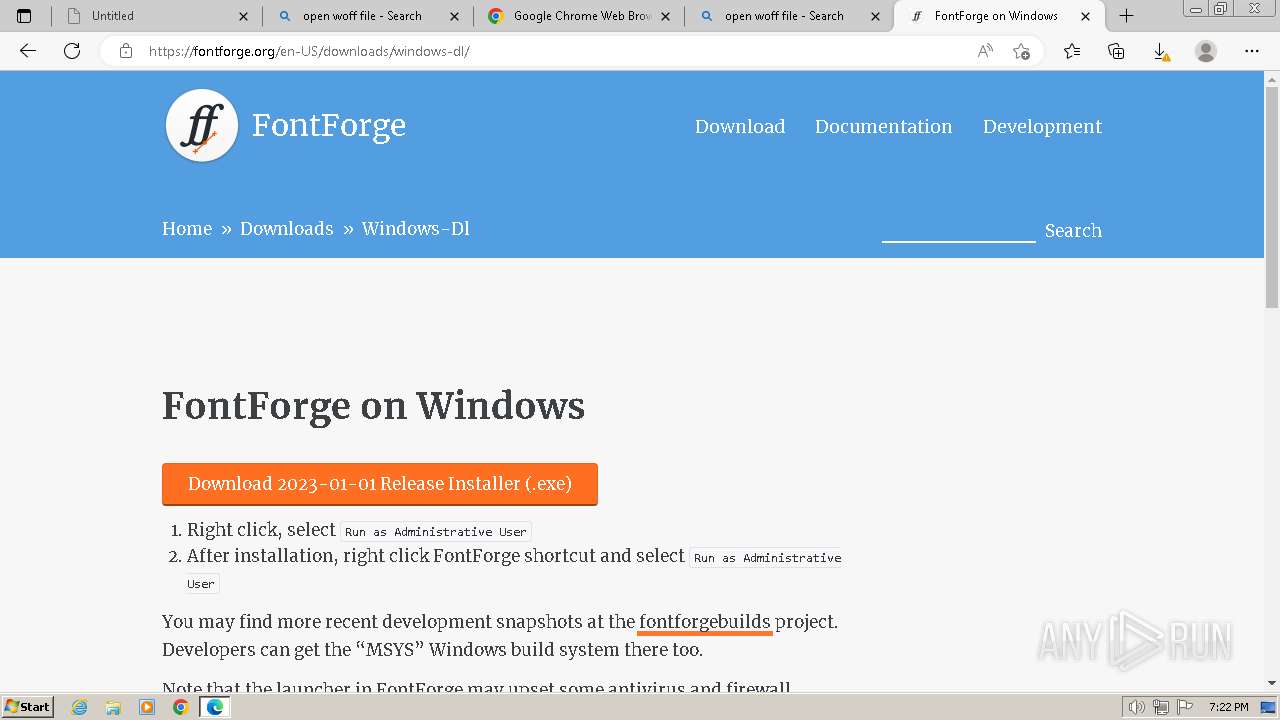
Task: Click the scrollbar down arrow
Action: coord(1272,683)
